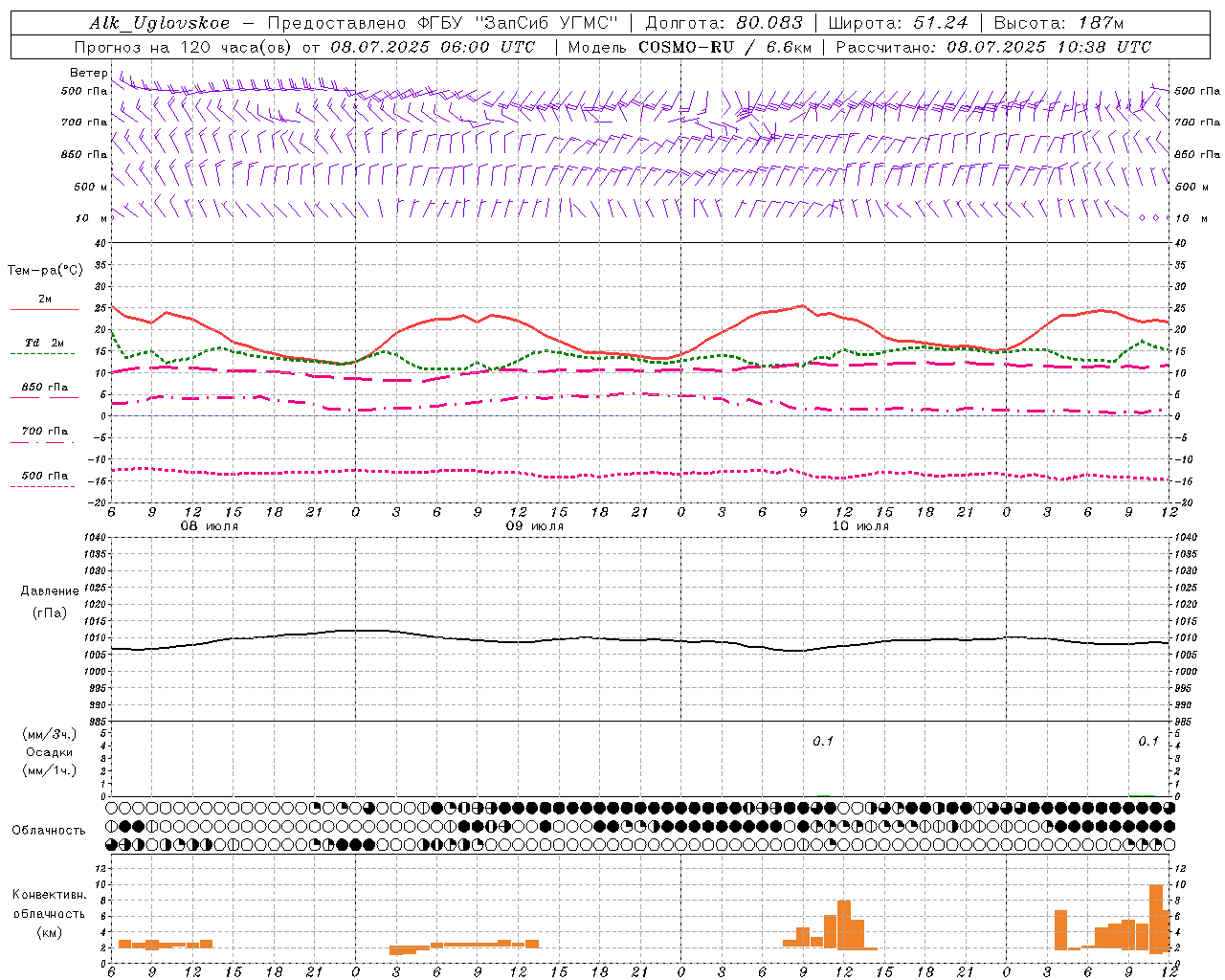Click the 'Широта: 51.24' header field

[x=898, y=24]
